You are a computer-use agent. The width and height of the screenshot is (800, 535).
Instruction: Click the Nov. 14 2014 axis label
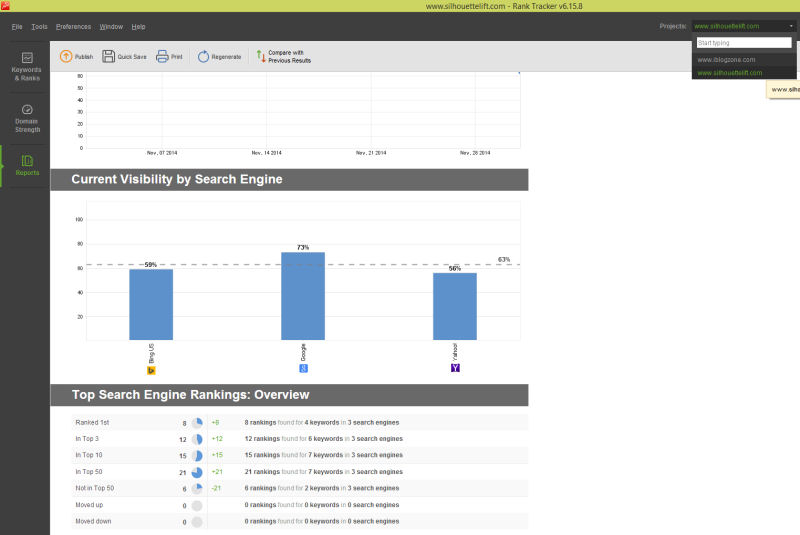(x=266, y=153)
